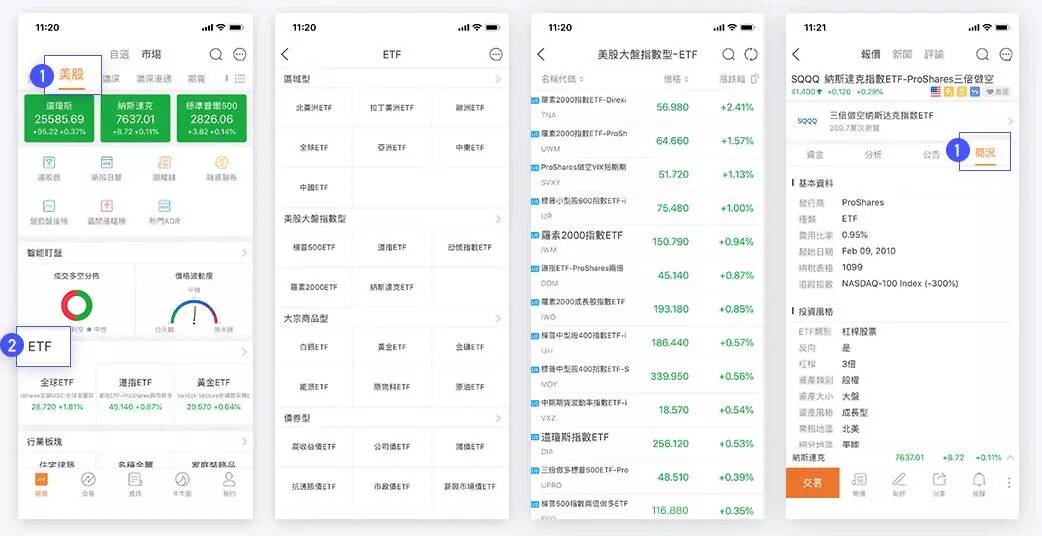This screenshot has height=536, width=1042.
Task: Open the market list-menu icon beside 期貨 tab
Action: pyautogui.click(x=240, y=78)
